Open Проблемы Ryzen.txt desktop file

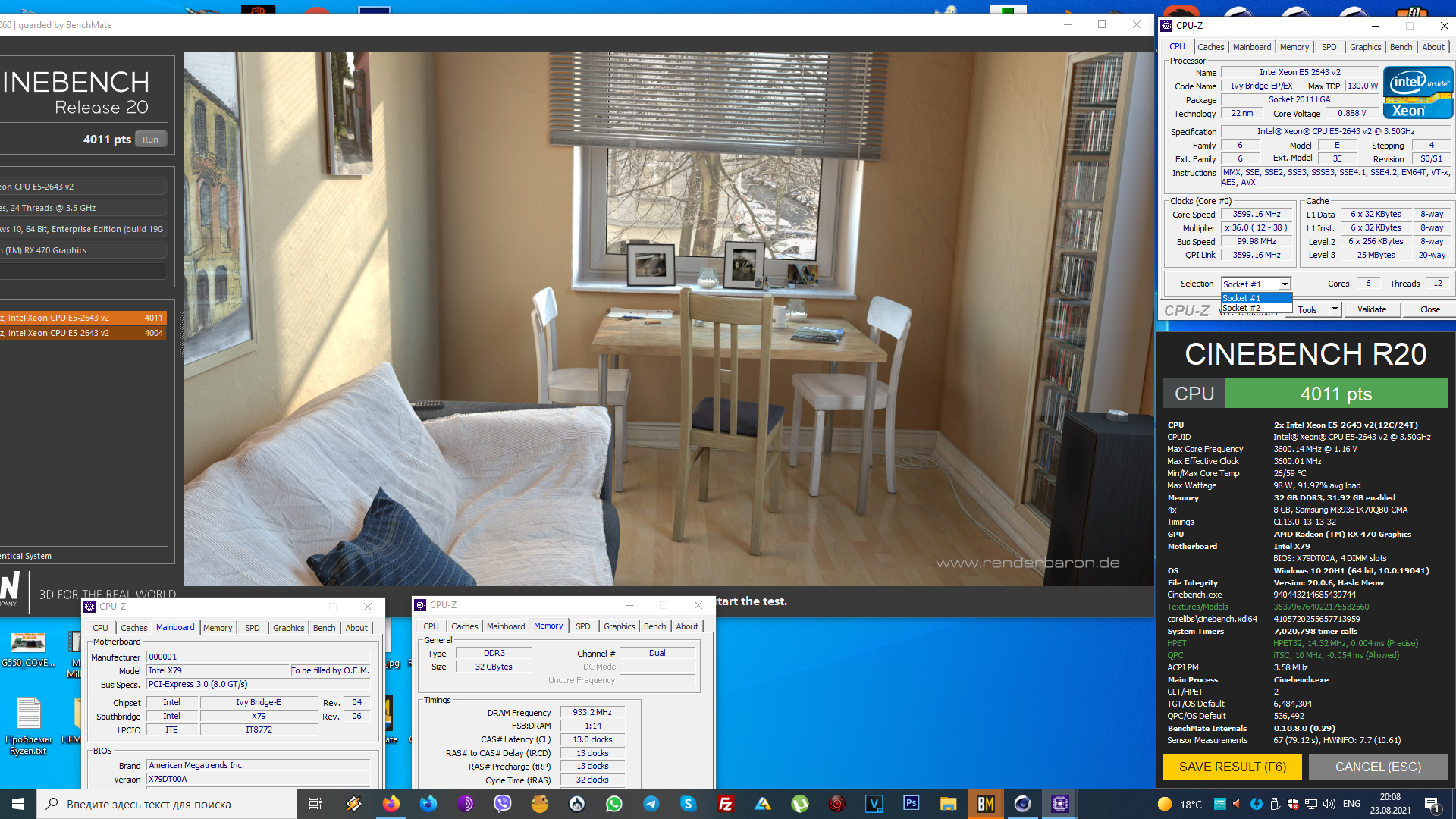[28, 726]
